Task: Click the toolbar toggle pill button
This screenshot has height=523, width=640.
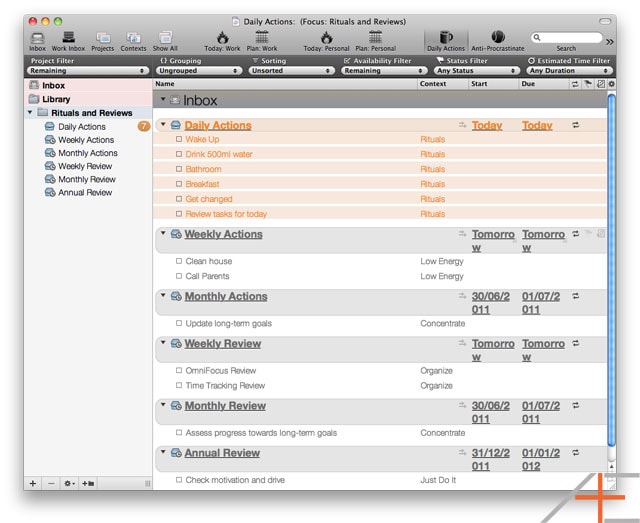Action: tap(604, 21)
